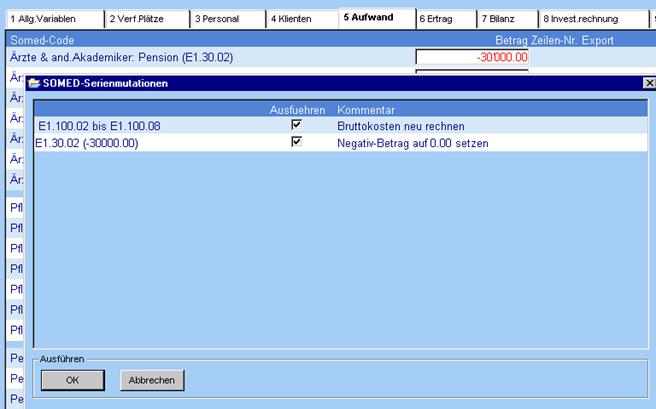Close the SOMED-Serienmutationen dialog

(x=647, y=83)
